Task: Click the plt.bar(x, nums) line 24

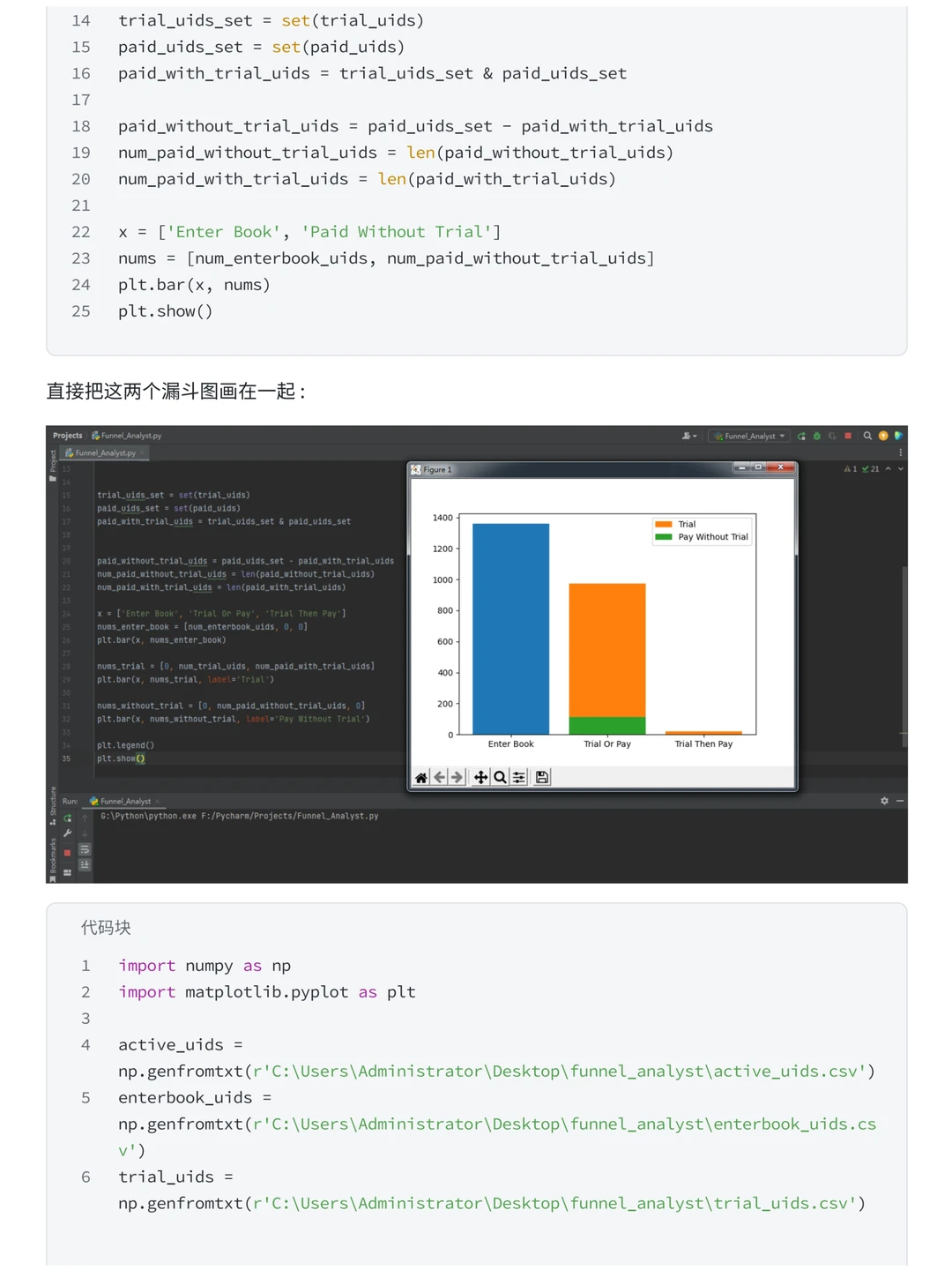Action: [194, 285]
